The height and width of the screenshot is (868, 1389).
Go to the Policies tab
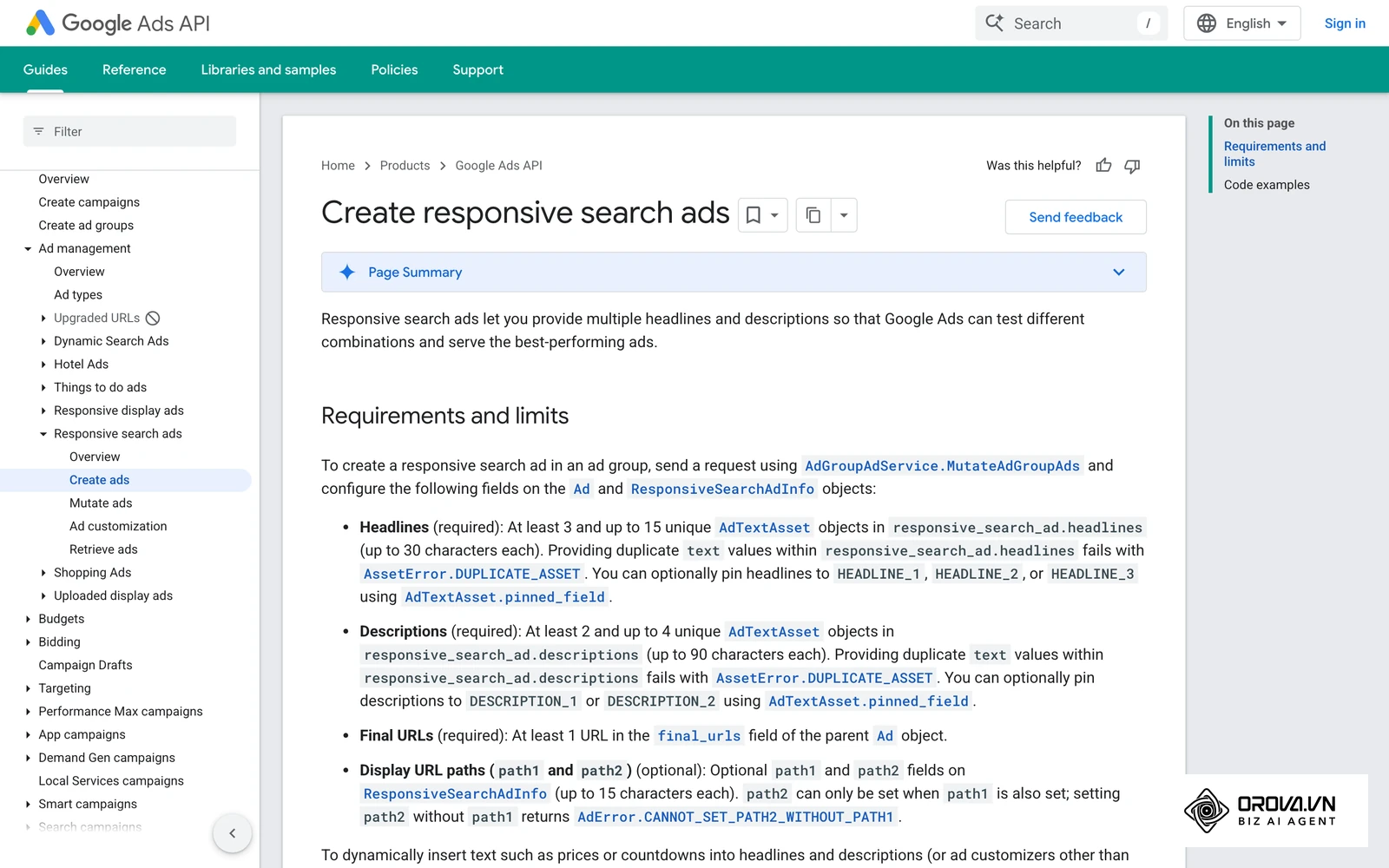pyautogui.click(x=394, y=69)
